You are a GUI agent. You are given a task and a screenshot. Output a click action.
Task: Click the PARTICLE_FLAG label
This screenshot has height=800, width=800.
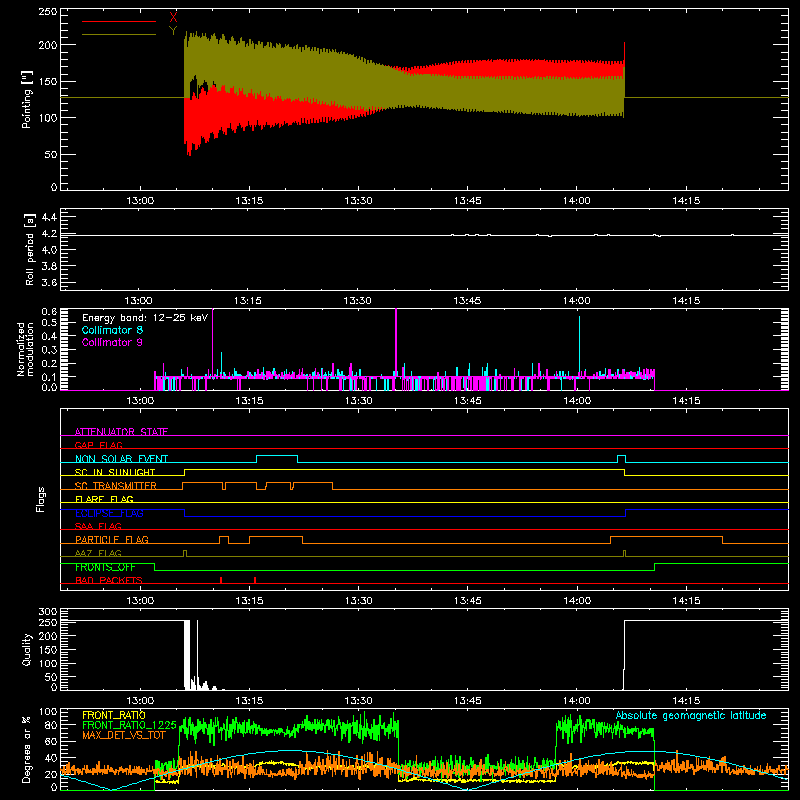coord(112,539)
